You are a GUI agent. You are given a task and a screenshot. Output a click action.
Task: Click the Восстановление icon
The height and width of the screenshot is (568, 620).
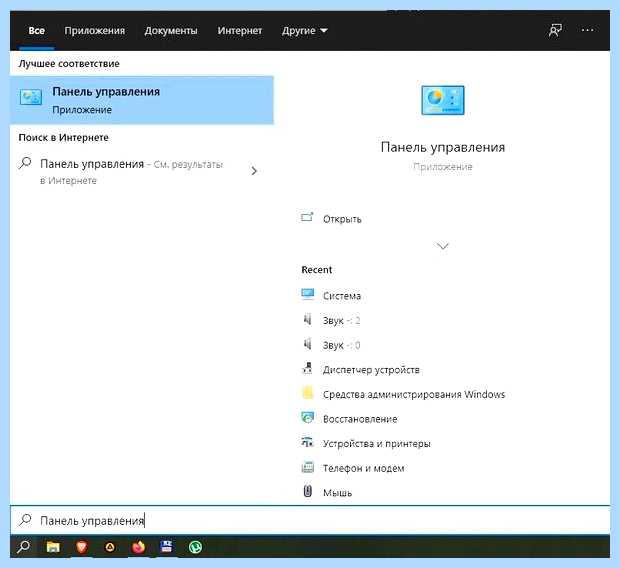tap(307, 417)
